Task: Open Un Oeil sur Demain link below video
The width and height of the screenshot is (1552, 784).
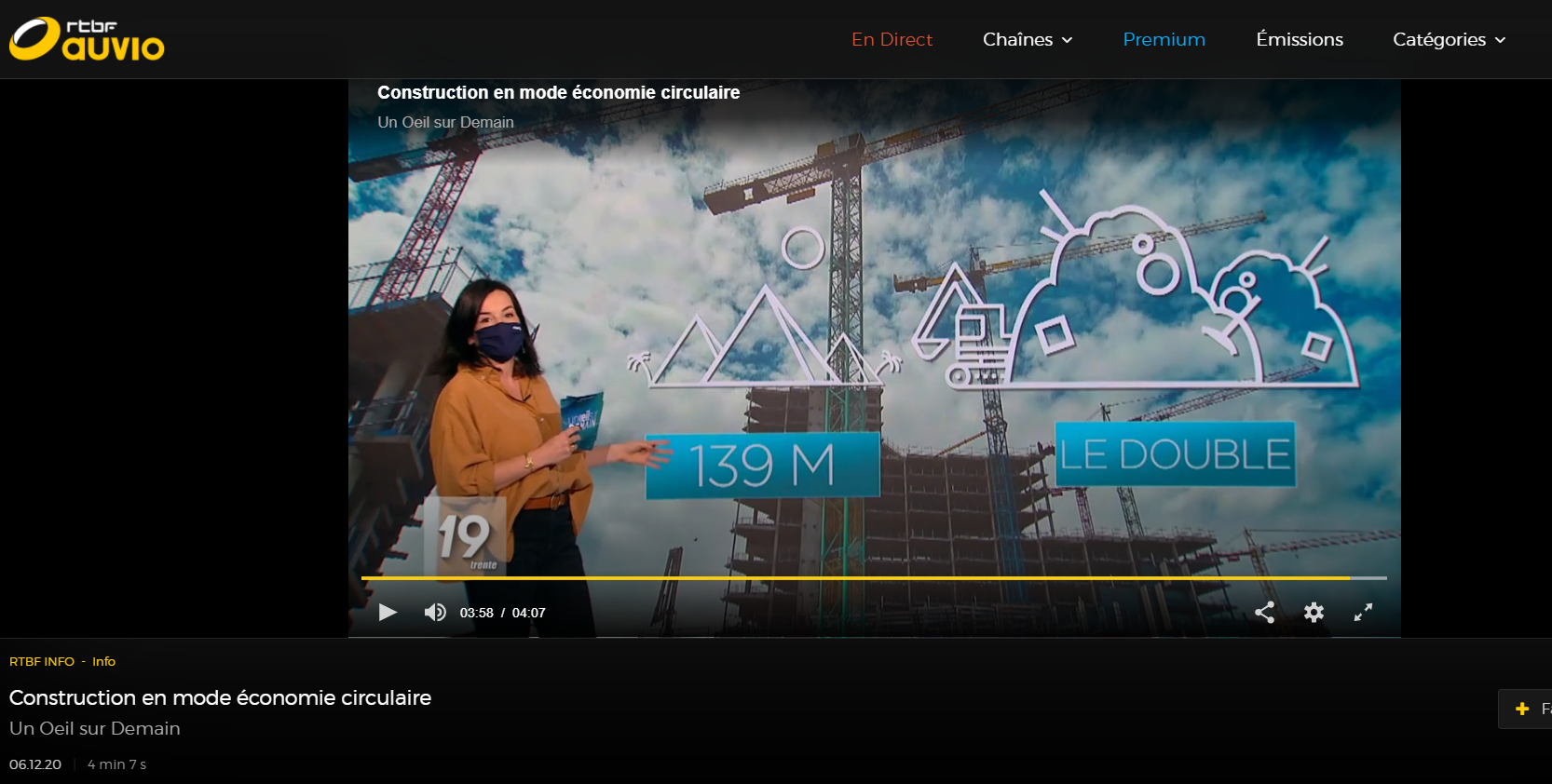Action: click(95, 728)
